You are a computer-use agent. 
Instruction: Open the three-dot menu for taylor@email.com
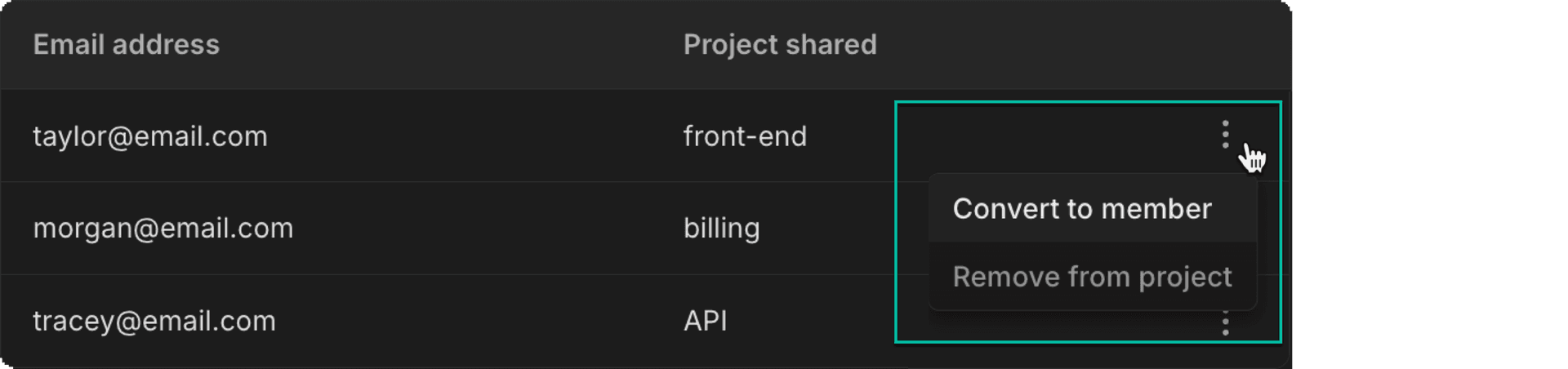click(1225, 135)
